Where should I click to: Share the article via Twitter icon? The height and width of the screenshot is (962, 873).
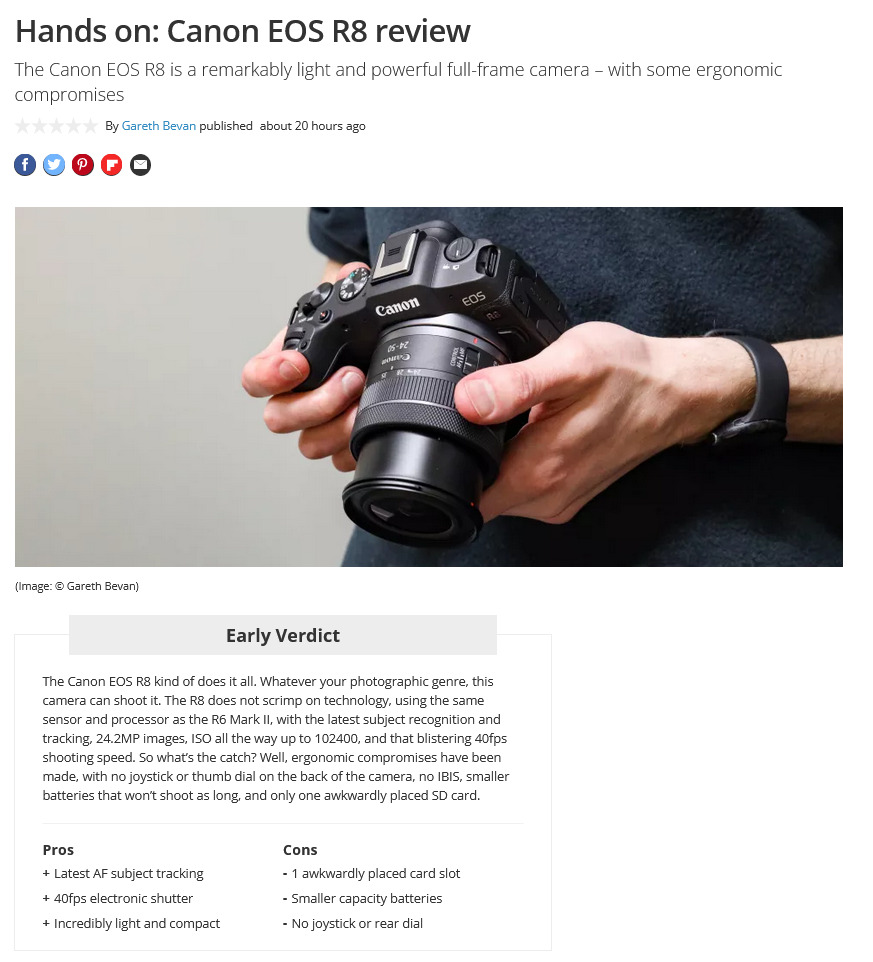pyautogui.click(x=54, y=165)
